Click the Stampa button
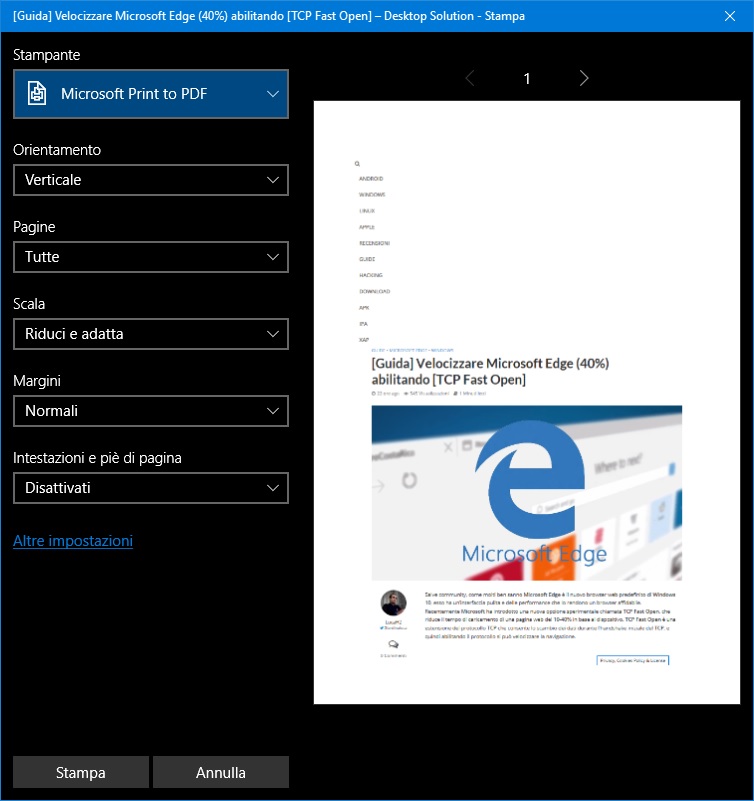The image size is (754, 801). coord(81,772)
